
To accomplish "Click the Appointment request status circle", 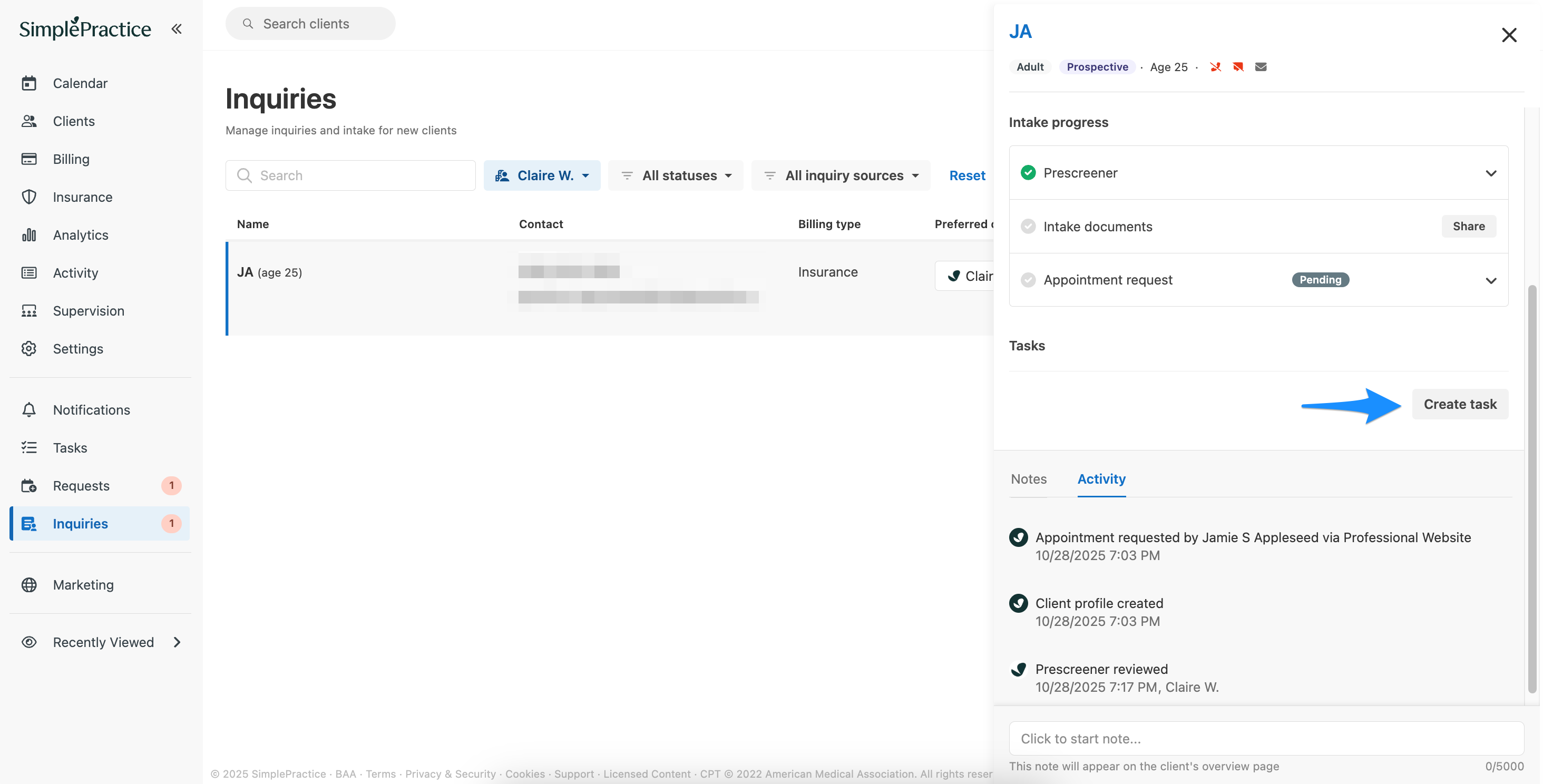I will [1028, 280].
